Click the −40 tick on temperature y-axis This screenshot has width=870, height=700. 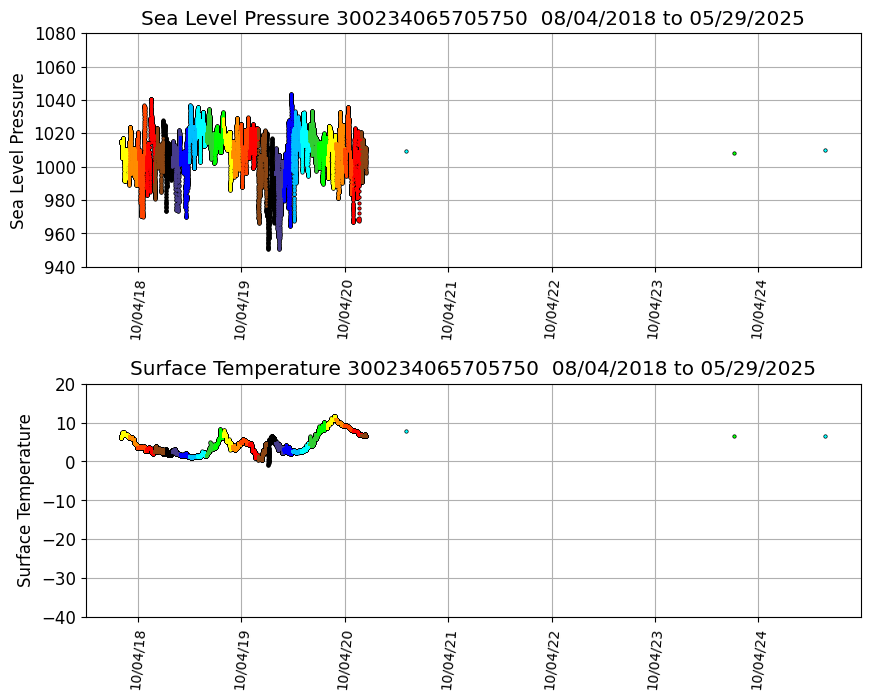coord(58,617)
